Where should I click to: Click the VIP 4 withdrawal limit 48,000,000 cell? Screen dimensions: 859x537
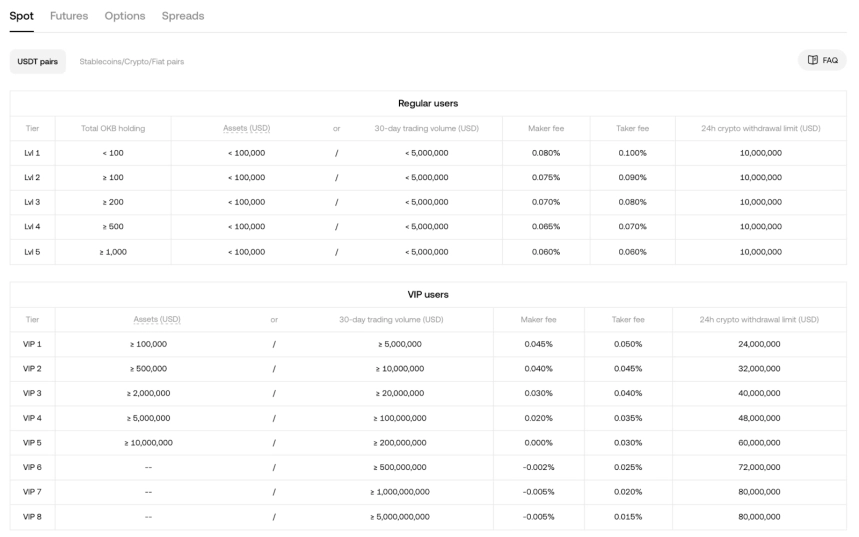(x=759, y=418)
